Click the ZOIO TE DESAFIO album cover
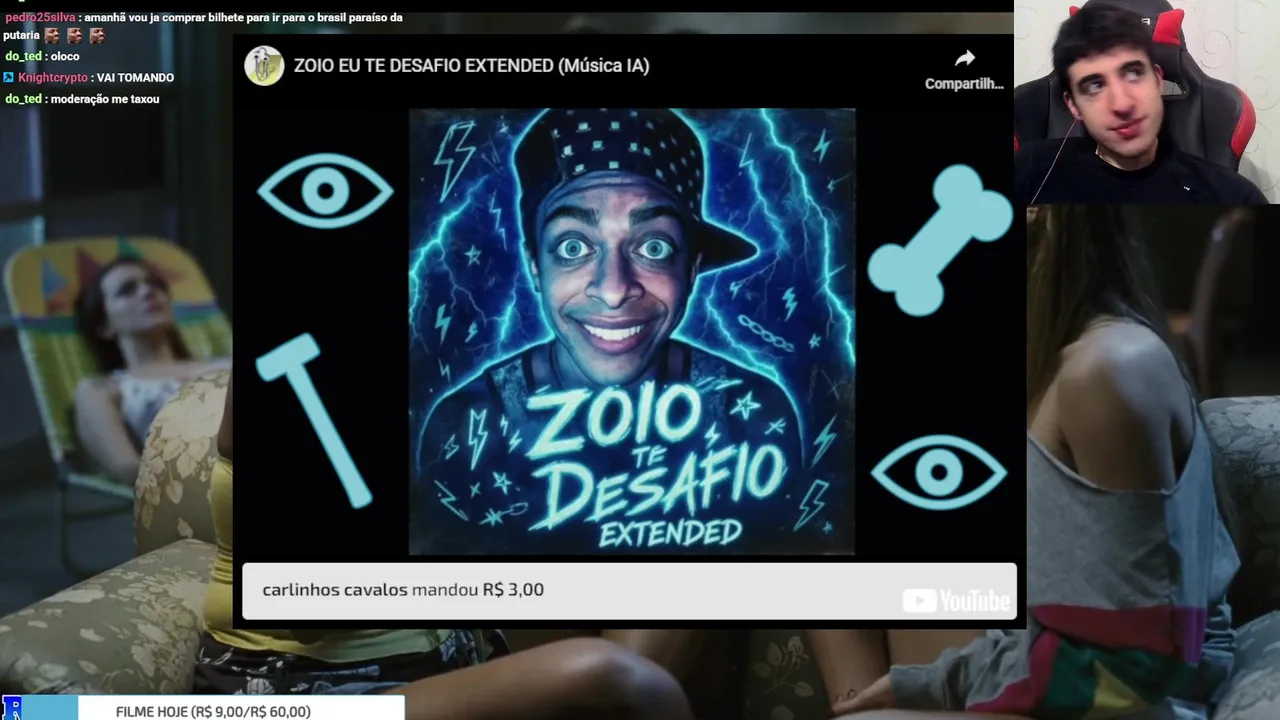Viewport: 1280px width, 720px height. click(632, 331)
